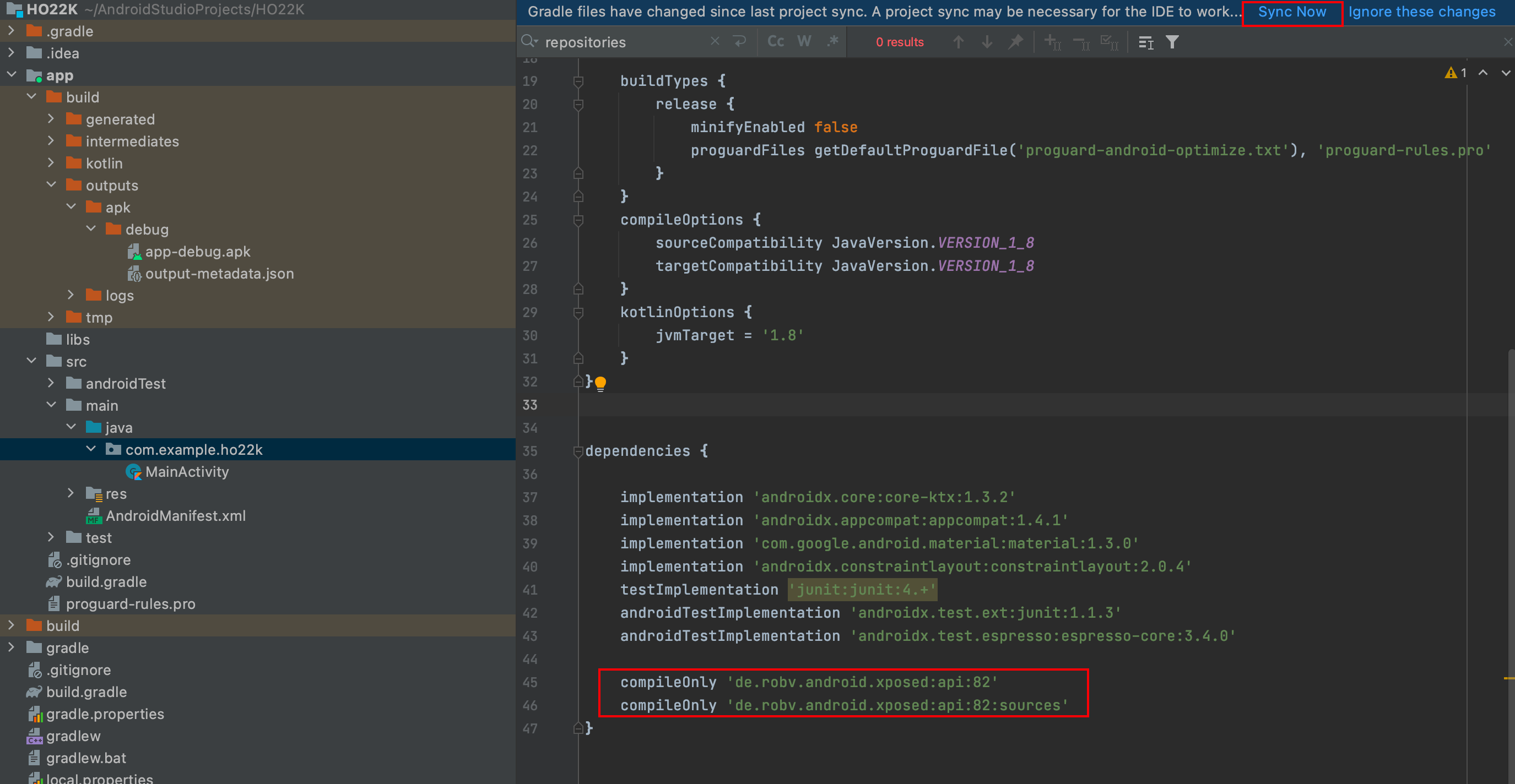Go to next occurrence arrow
The width and height of the screenshot is (1515, 784).
pos(987,42)
